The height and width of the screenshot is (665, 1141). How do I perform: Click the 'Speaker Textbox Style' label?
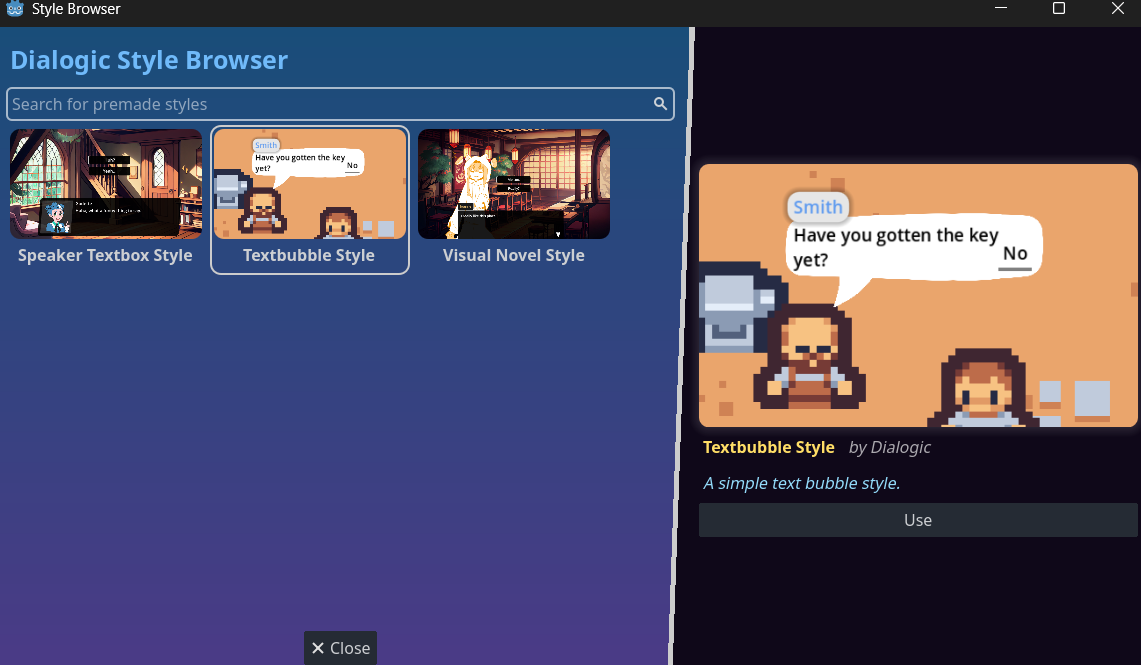click(105, 255)
